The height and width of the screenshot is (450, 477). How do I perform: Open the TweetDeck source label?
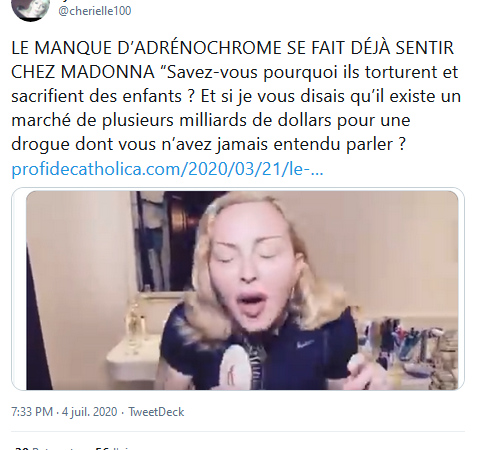(x=156, y=412)
